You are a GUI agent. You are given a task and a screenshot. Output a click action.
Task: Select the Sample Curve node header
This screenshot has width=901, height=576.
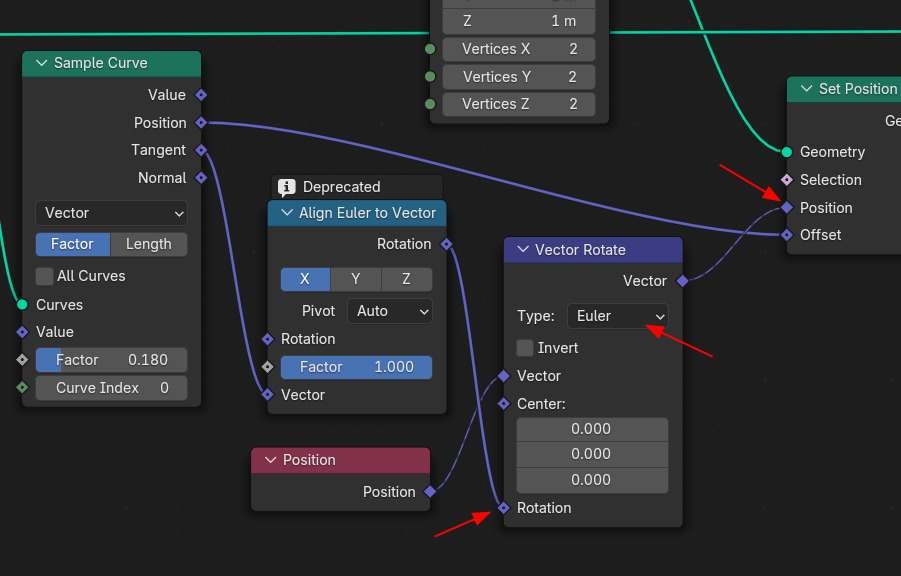coord(111,63)
